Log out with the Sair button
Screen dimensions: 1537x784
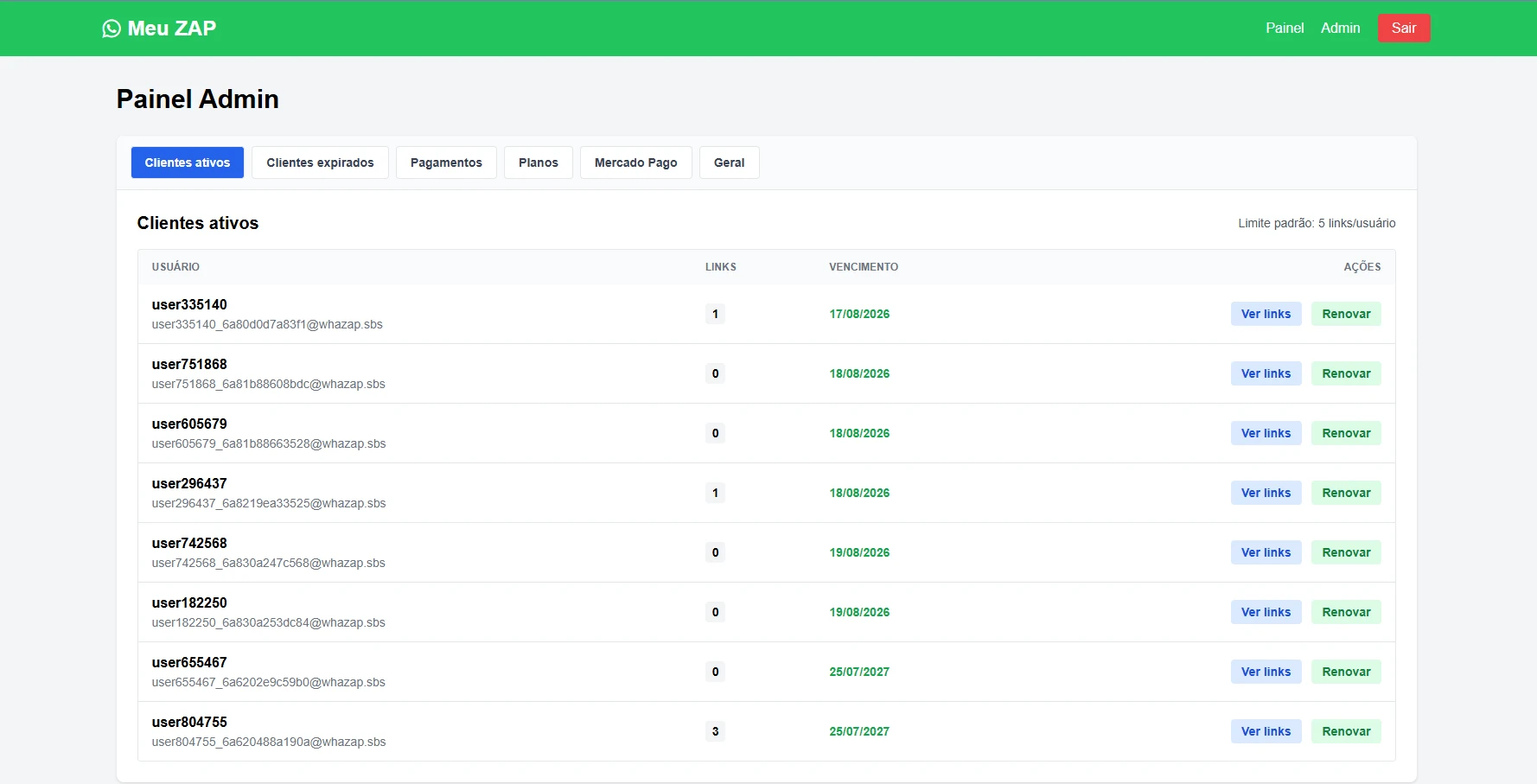(x=1404, y=28)
